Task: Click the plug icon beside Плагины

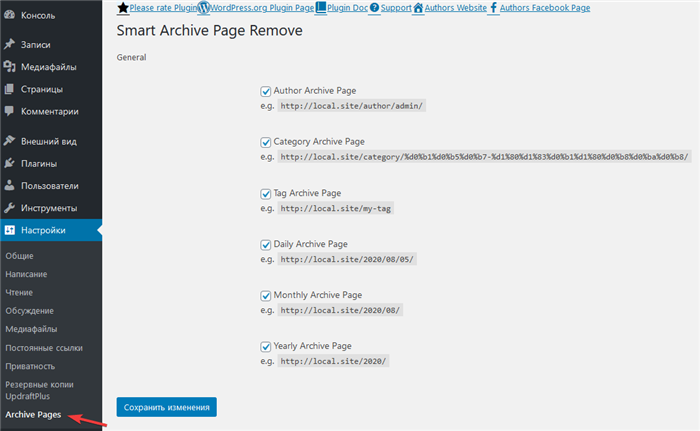Action: [9, 163]
